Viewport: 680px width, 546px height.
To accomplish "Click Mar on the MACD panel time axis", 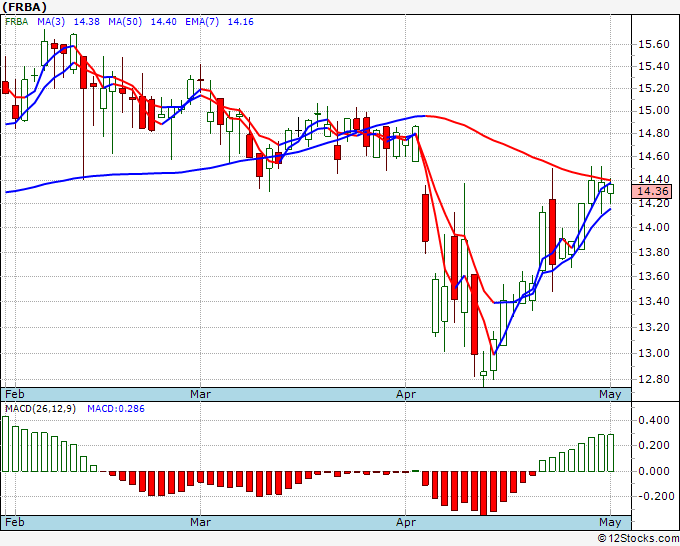I will pos(200,522).
